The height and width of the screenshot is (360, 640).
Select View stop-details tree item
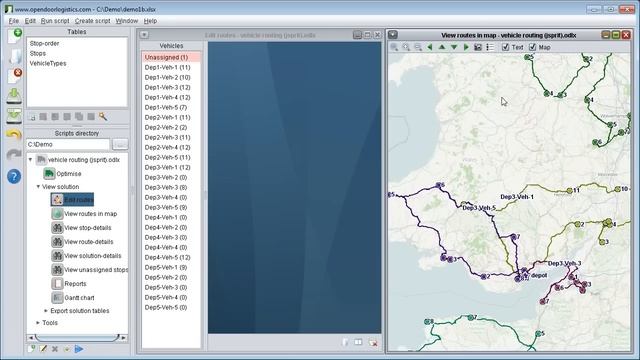pos(82,228)
